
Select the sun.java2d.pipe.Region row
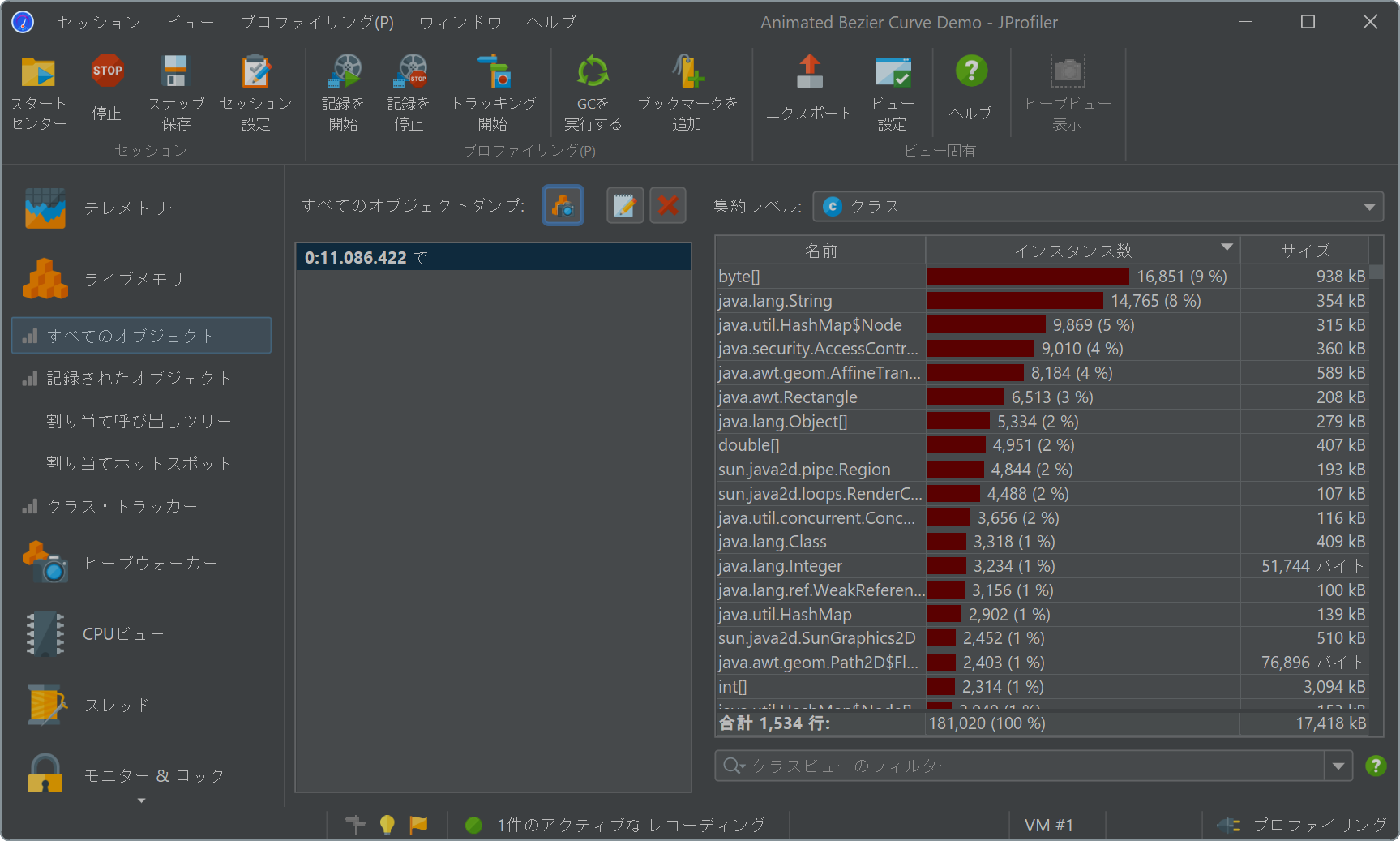[x=1042, y=470]
